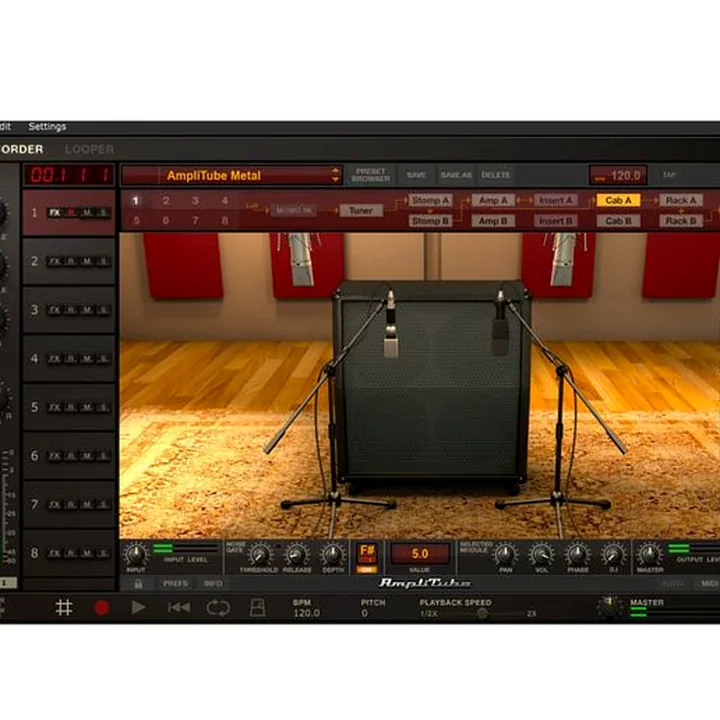
Task: Open the Amp A module
Action: 493,201
